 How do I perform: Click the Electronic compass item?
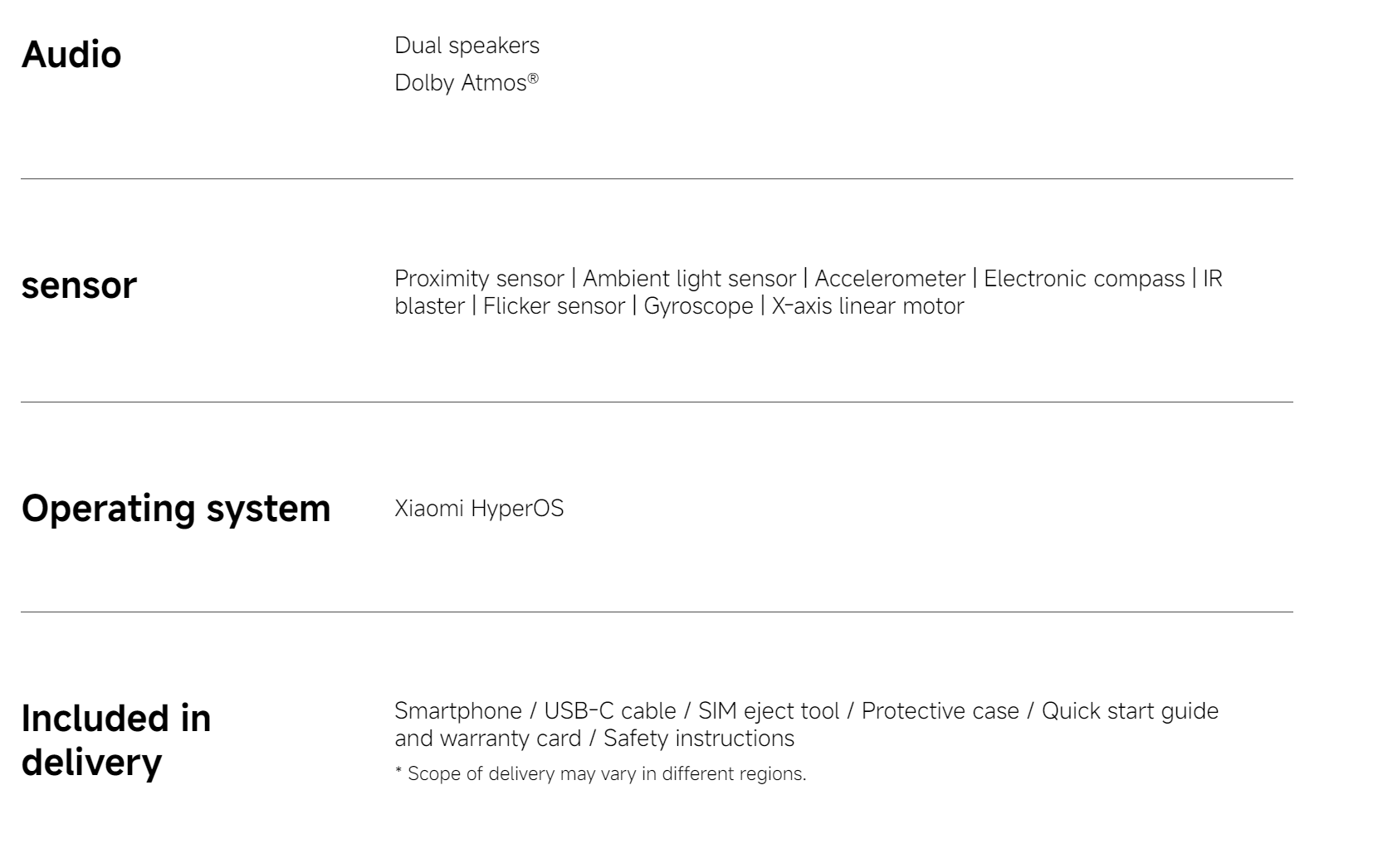pyautogui.click(x=1084, y=279)
